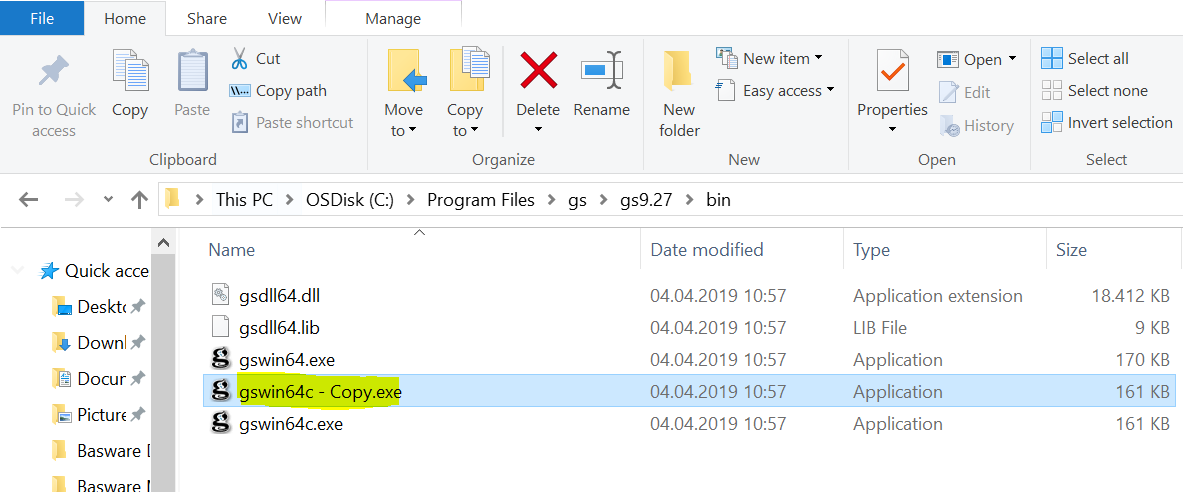The width and height of the screenshot is (1183, 492).
Task: Open the File menu
Action: pyautogui.click(x=42, y=18)
